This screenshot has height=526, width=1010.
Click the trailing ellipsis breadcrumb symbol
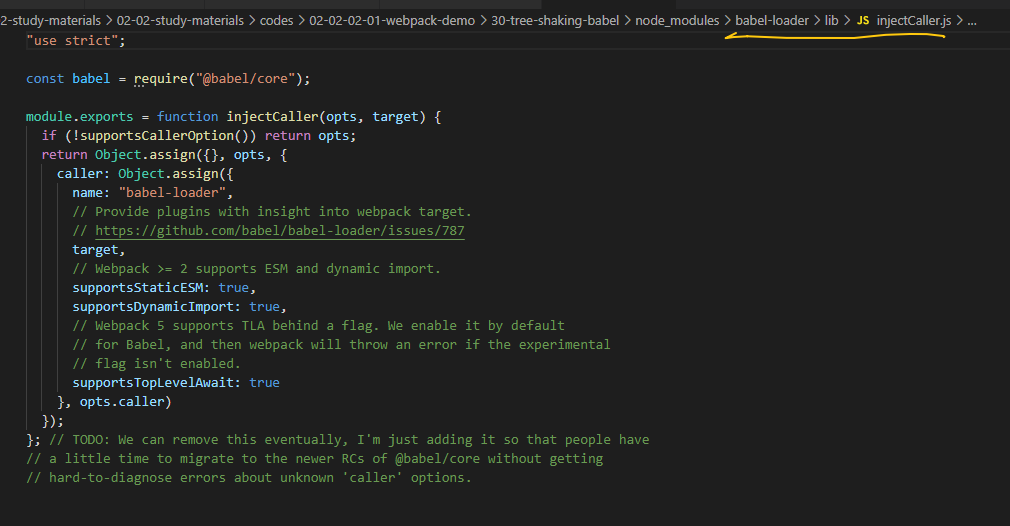pos(972,20)
